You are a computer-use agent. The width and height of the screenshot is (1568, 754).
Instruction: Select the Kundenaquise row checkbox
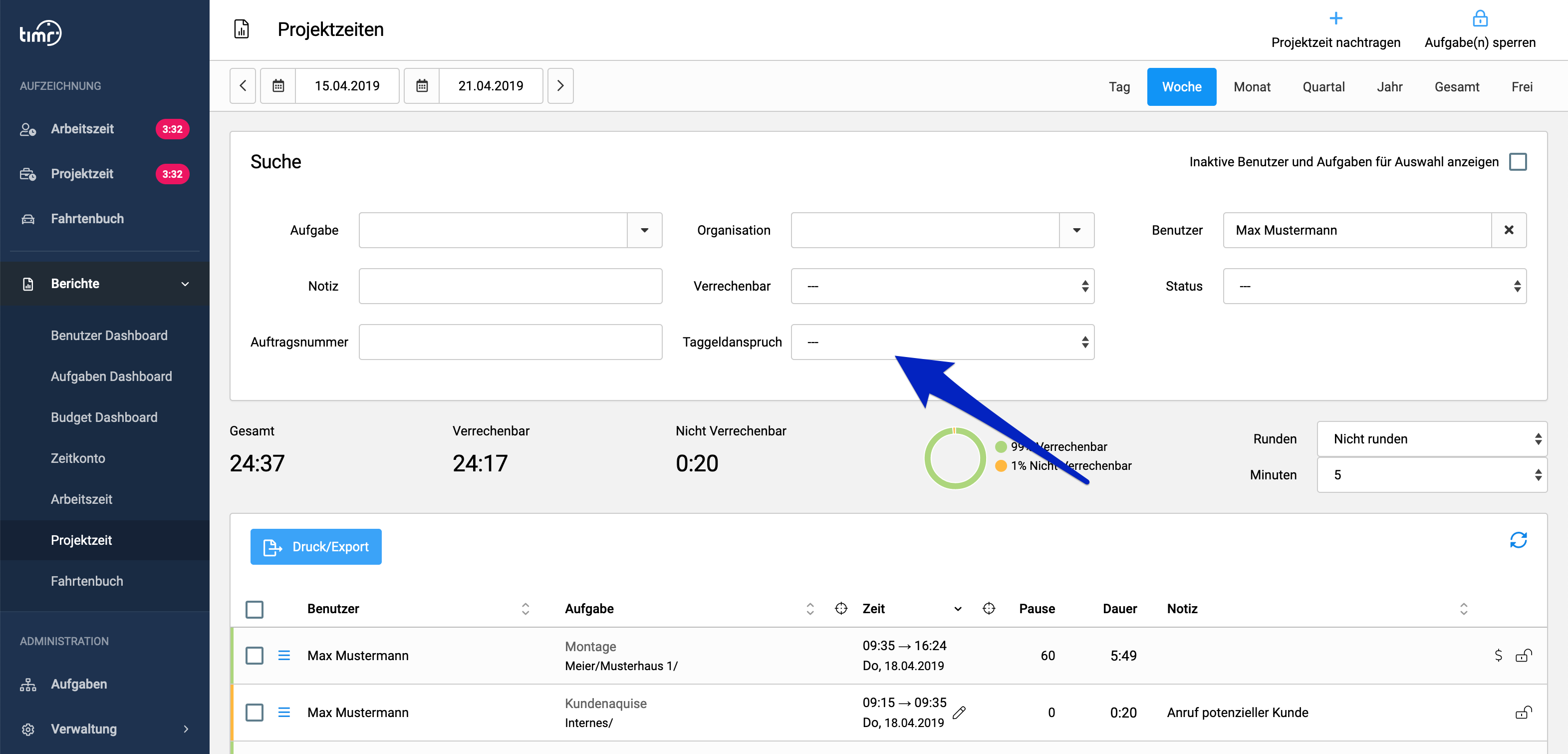pyautogui.click(x=255, y=712)
